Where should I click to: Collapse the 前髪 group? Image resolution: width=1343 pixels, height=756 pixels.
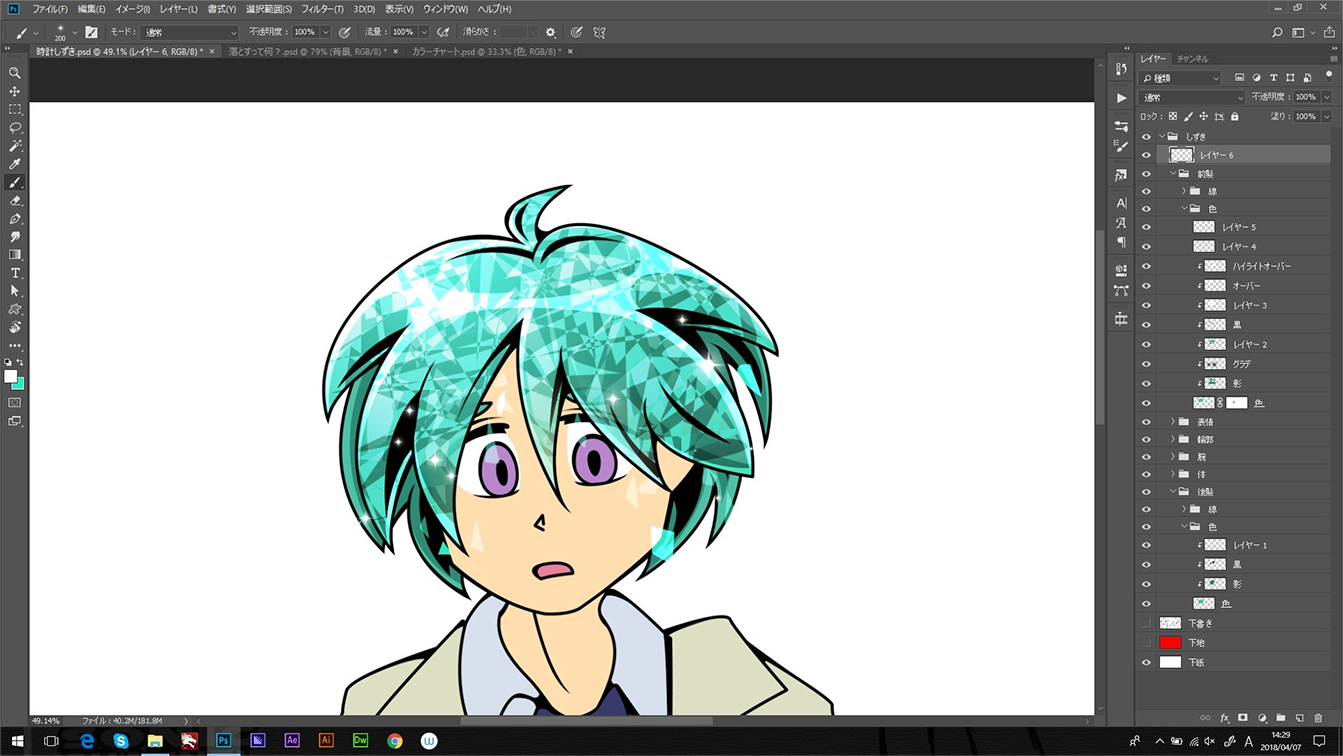[x=1173, y=174]
